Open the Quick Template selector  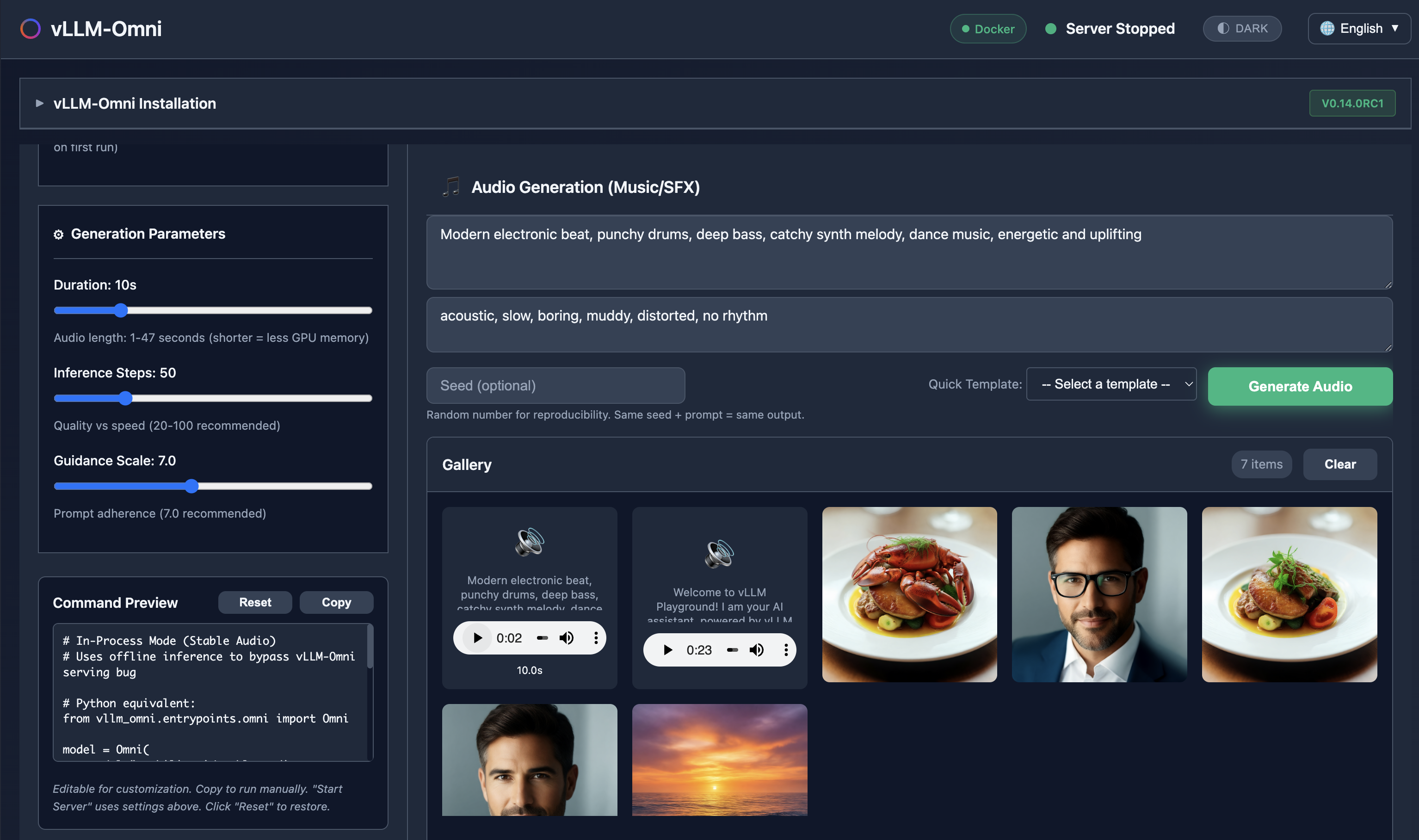[x=1111, y=384]
